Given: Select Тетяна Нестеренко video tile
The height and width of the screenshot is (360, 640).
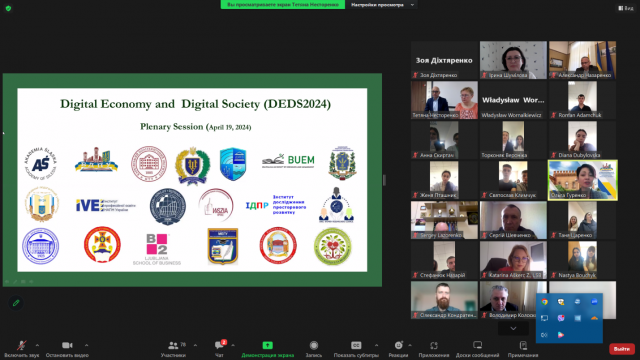Looking at the screenshot, I should click(444, 100).
